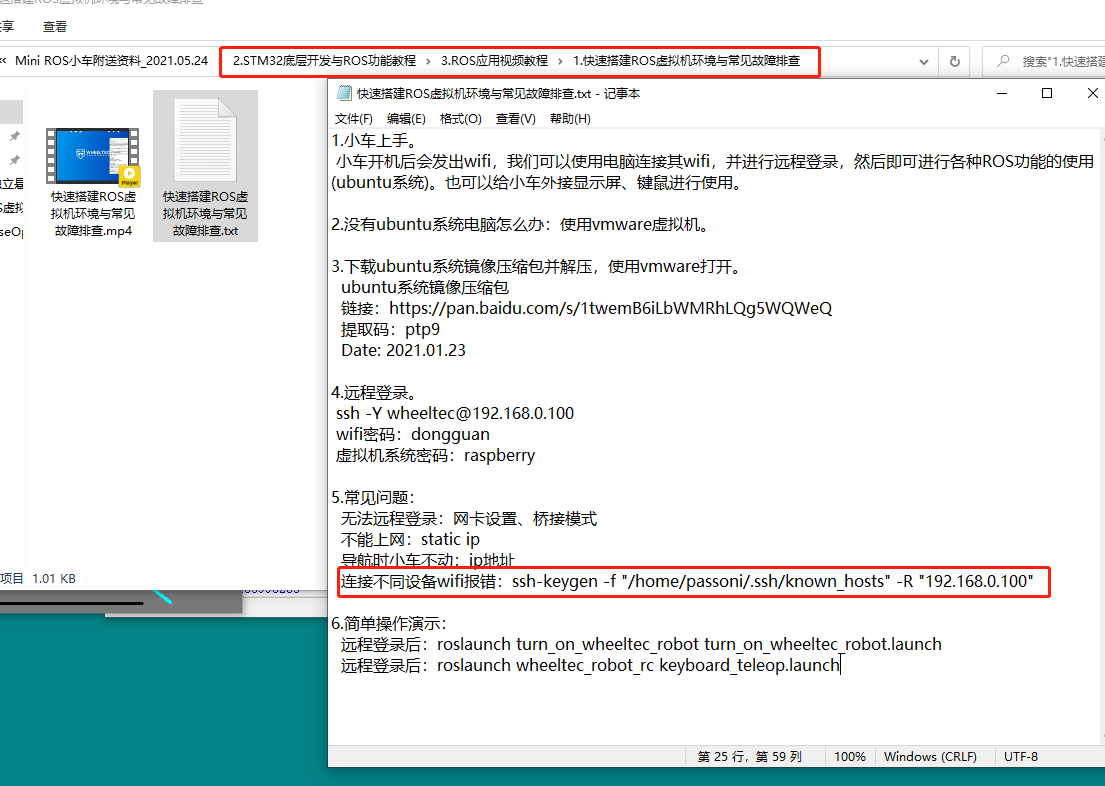The image size is (1105, 786).
Task: Minimize the Notepad window
Action: coord(1001,93)
